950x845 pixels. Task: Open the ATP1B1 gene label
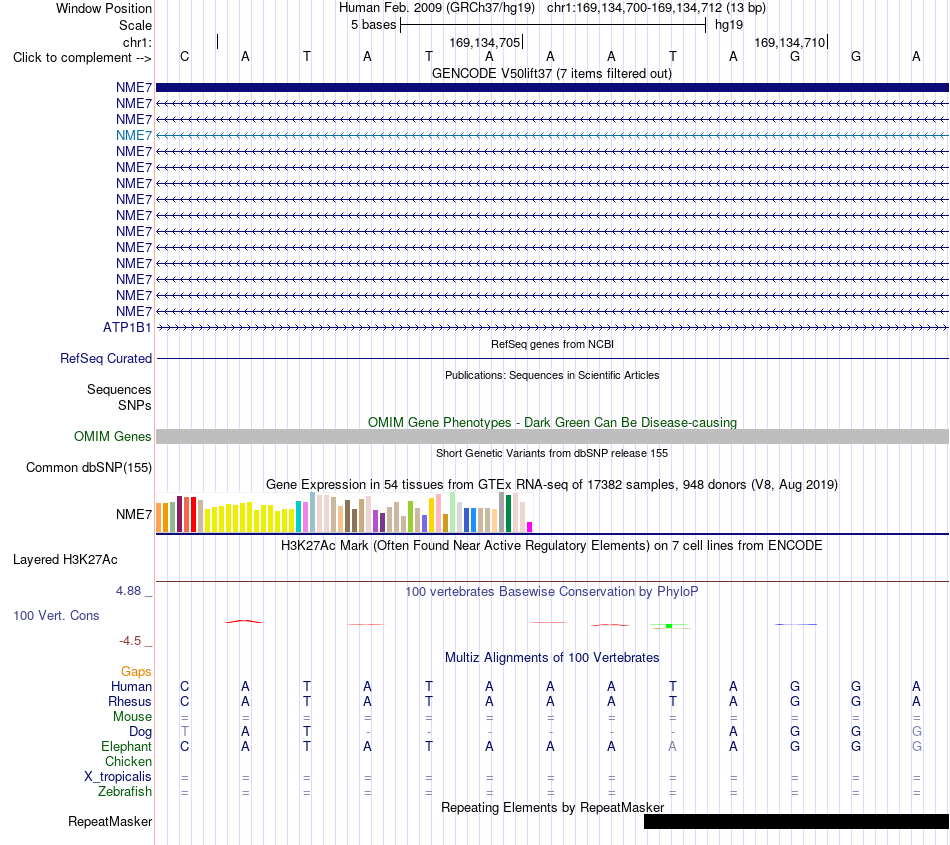click(127, 327)
